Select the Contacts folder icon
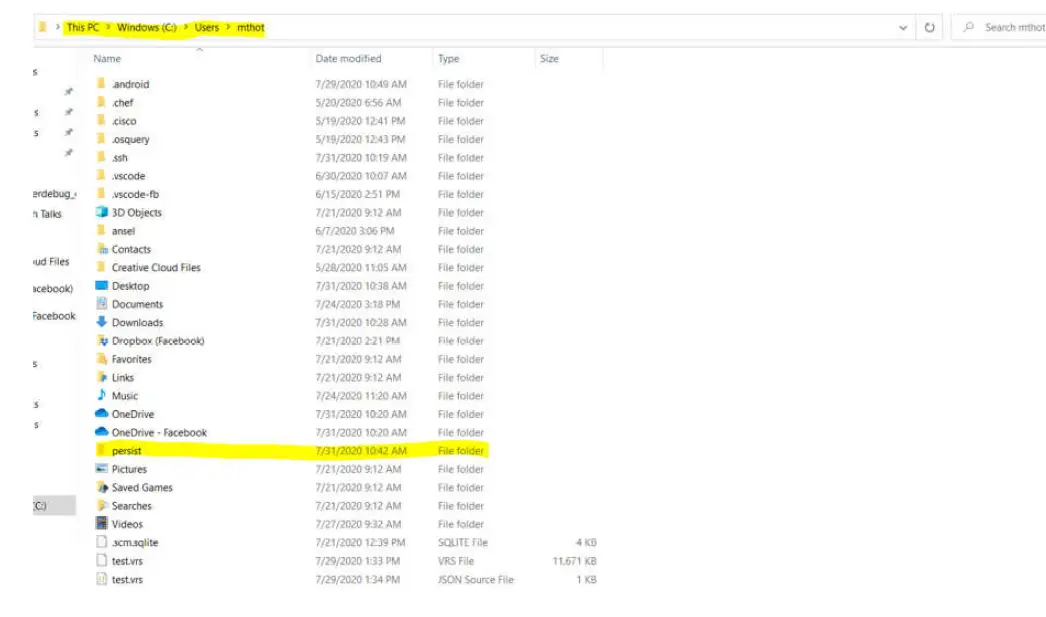1046x617 pixels. (101, 249)
